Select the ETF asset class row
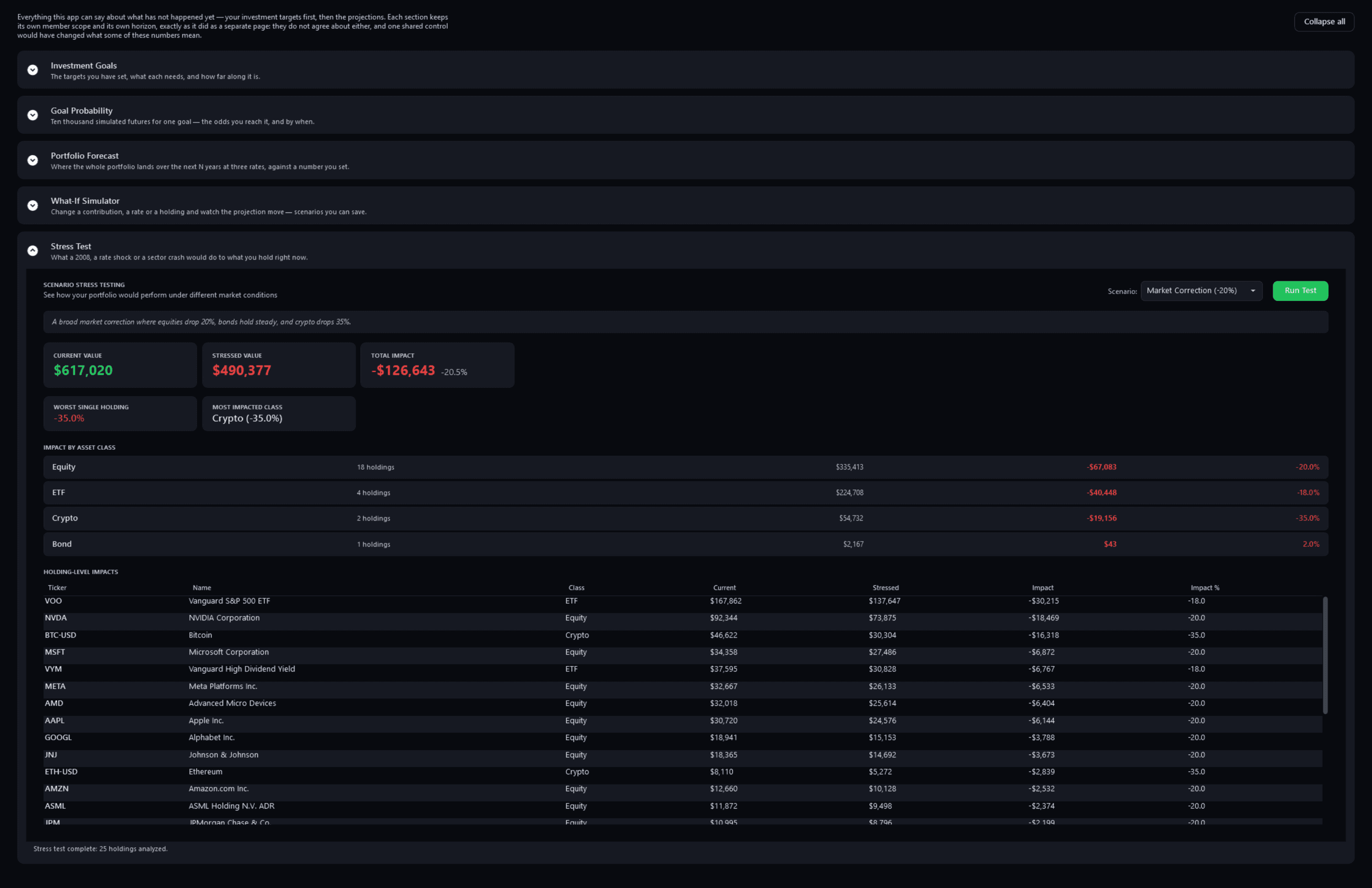The image size is (1372, 888). 685,492
